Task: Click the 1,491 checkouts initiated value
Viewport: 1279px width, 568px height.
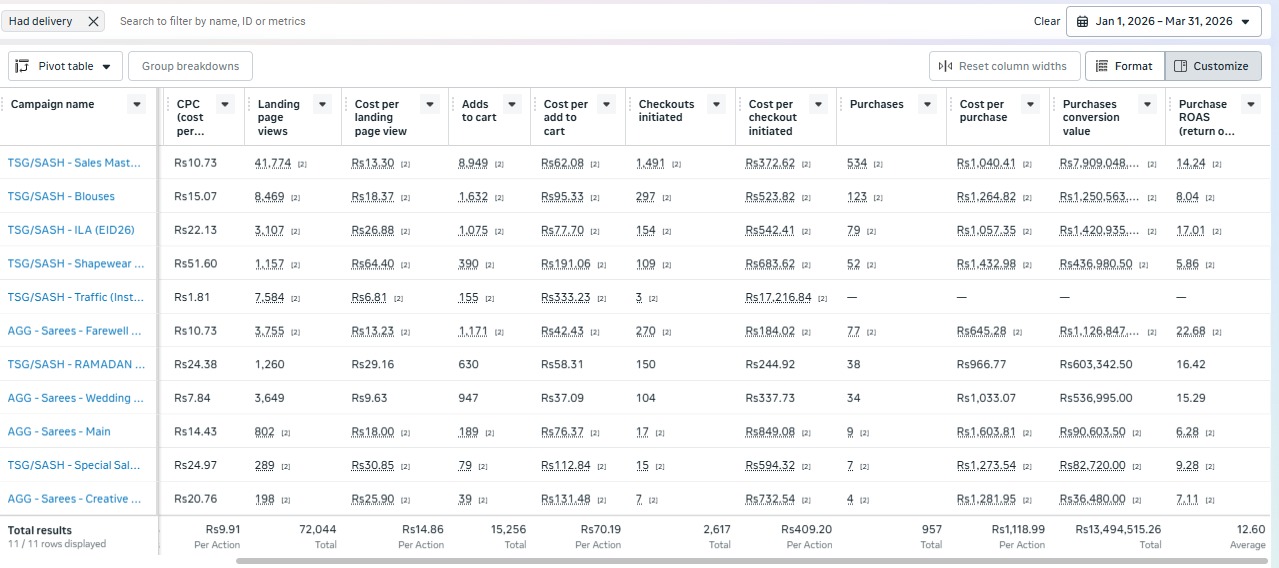Action: point(650,163)
